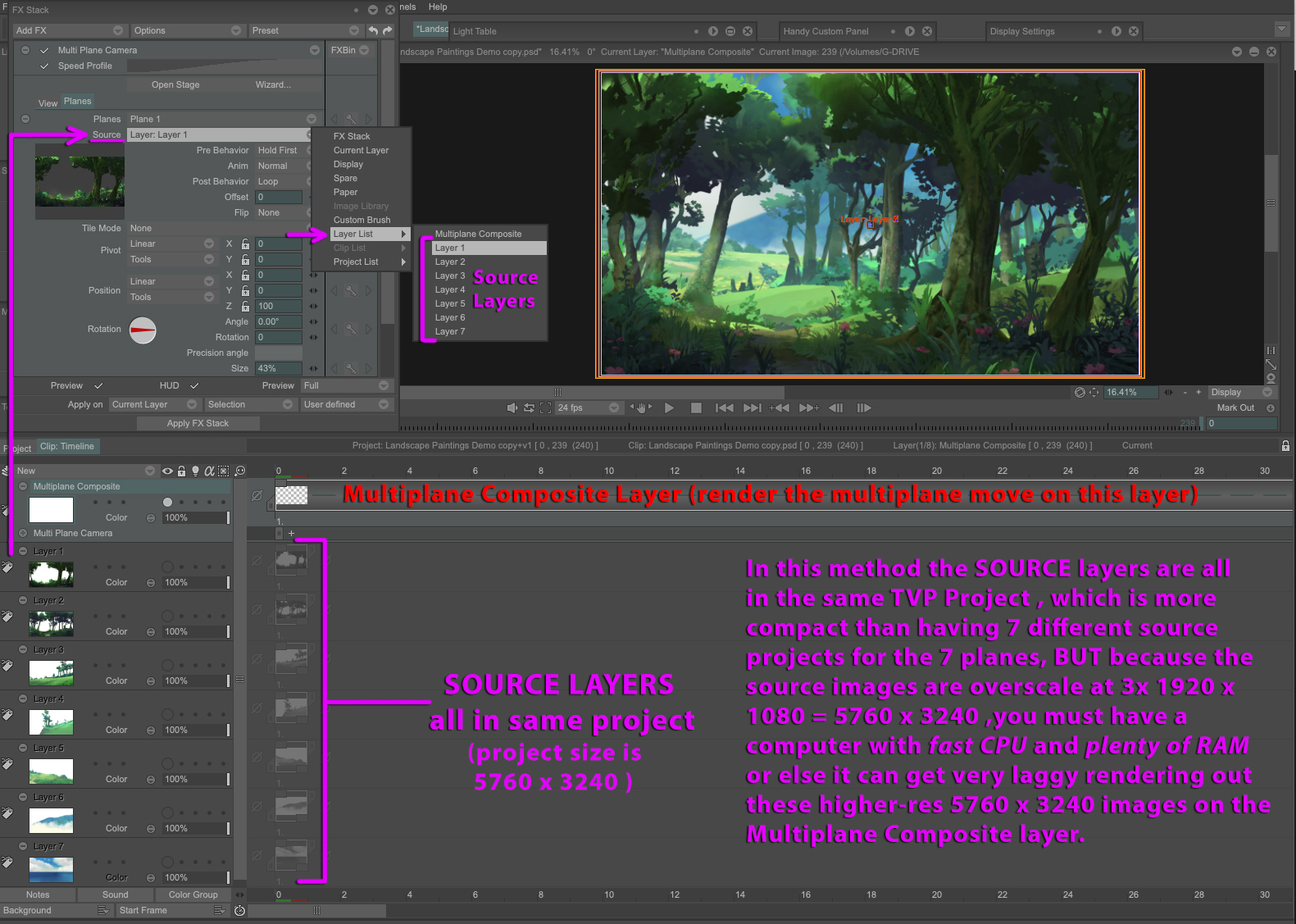Click the fullscreen preview icon

click(x=545, y=407)
